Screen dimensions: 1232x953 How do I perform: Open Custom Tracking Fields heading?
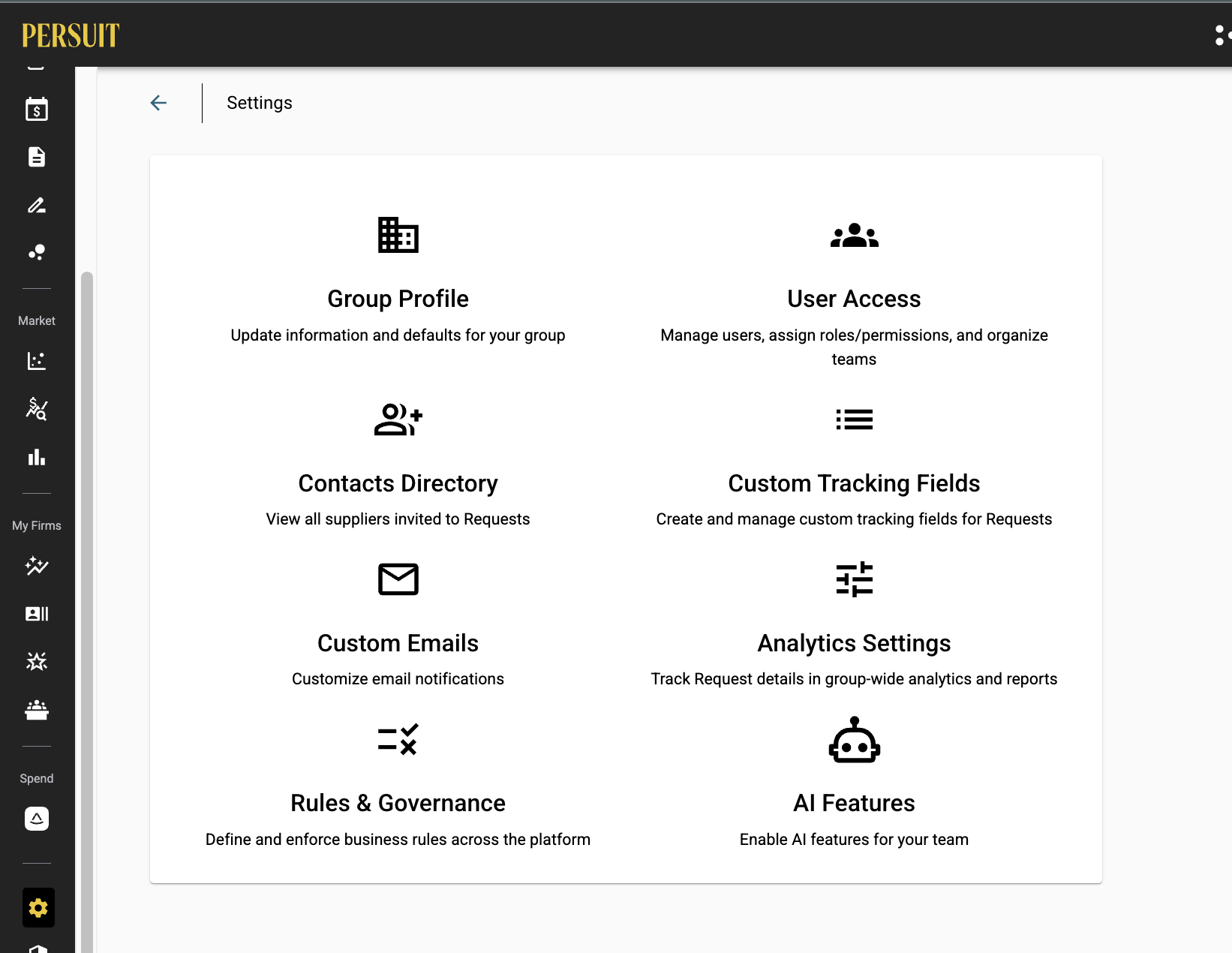[855, 483]
